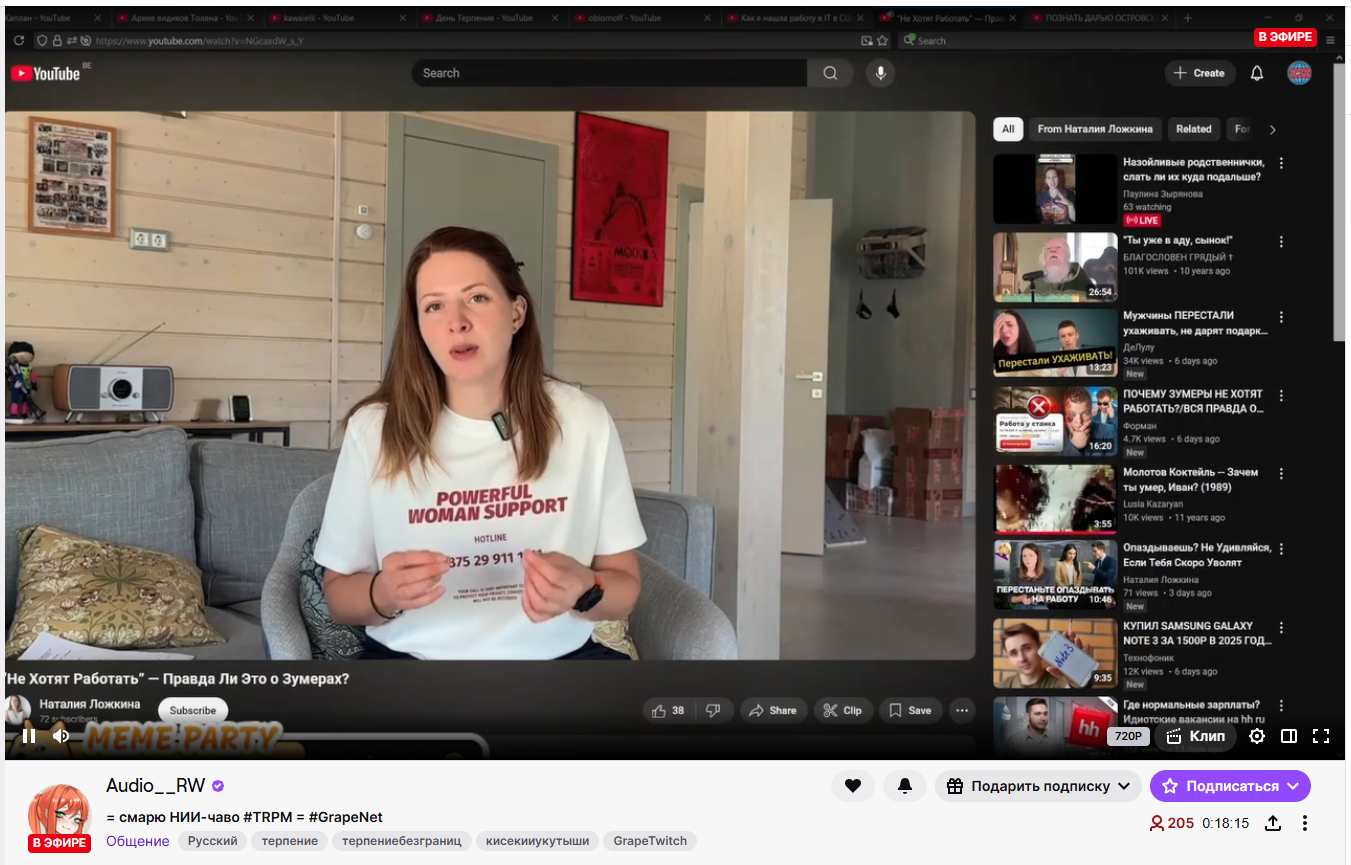
Task: Select the GrapeTwitch tag
Action: pos(650,841)
